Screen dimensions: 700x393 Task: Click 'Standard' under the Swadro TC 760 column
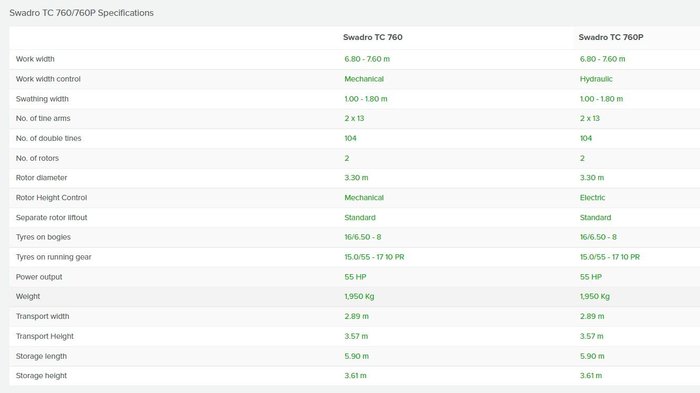pos(360,217)
